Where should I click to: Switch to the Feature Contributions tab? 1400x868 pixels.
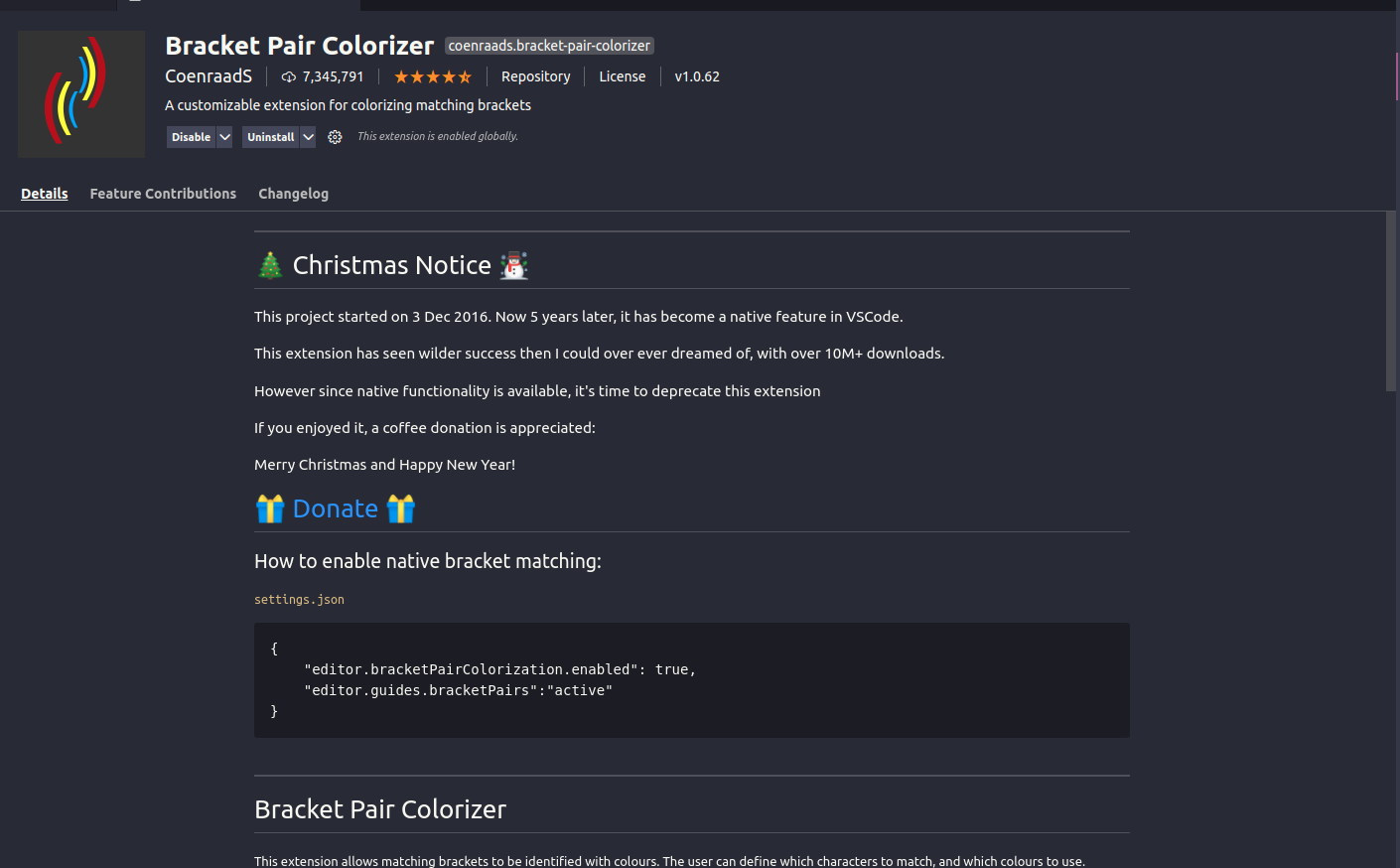(x=163, y=194)
